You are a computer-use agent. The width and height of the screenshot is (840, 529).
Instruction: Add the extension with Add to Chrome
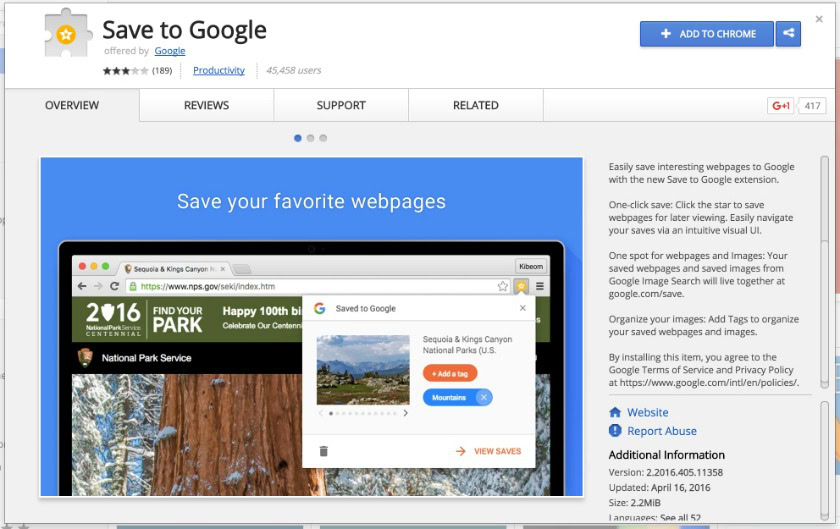[707, 34]
